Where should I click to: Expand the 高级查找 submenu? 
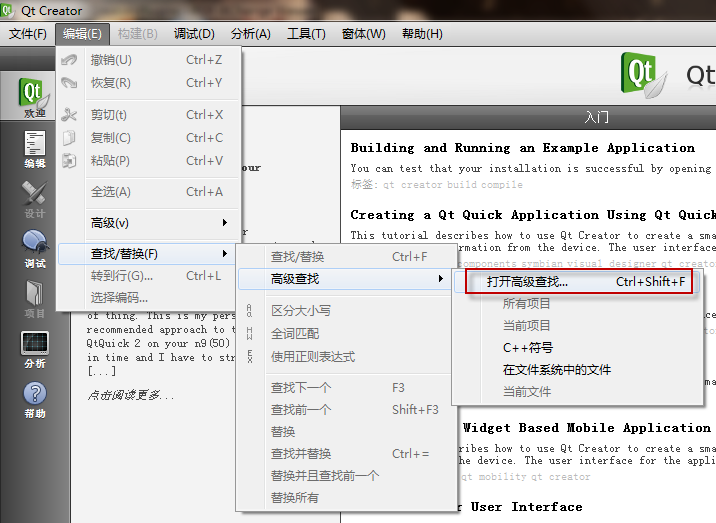pos(344,279)
